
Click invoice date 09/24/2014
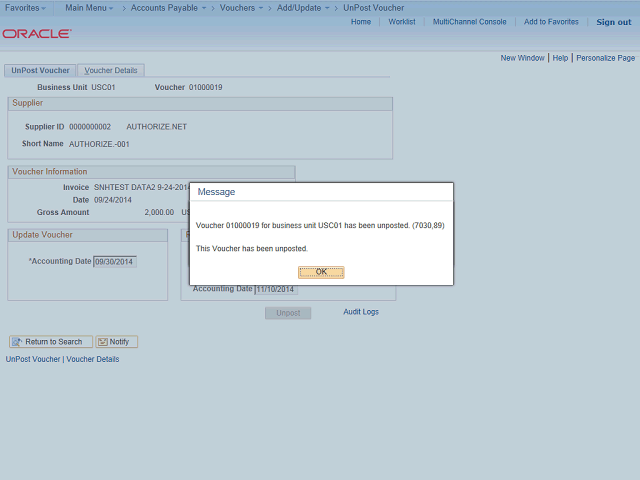click(x=113, y=200)
